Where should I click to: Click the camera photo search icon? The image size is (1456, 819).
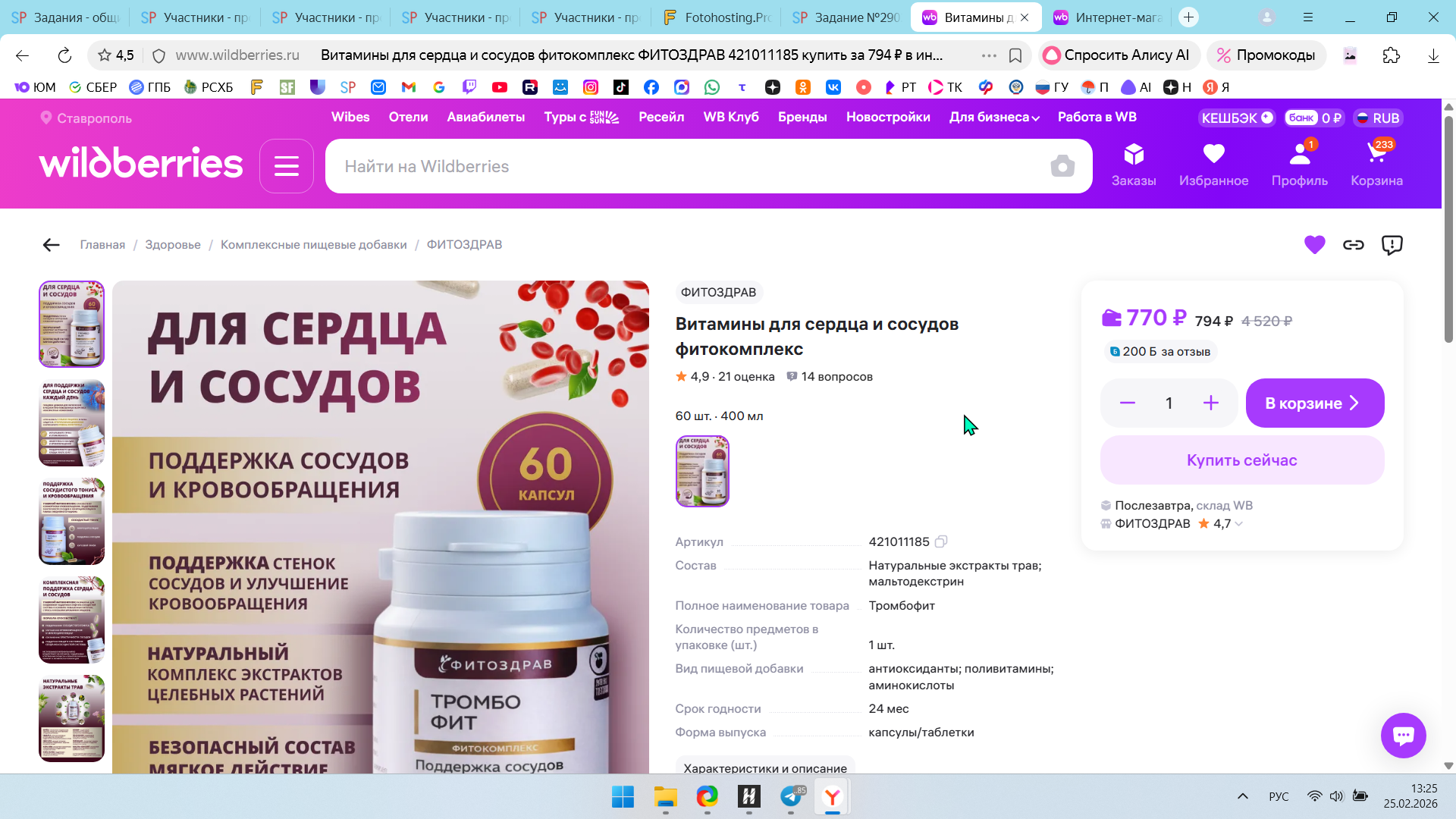tap(1062, 166)
